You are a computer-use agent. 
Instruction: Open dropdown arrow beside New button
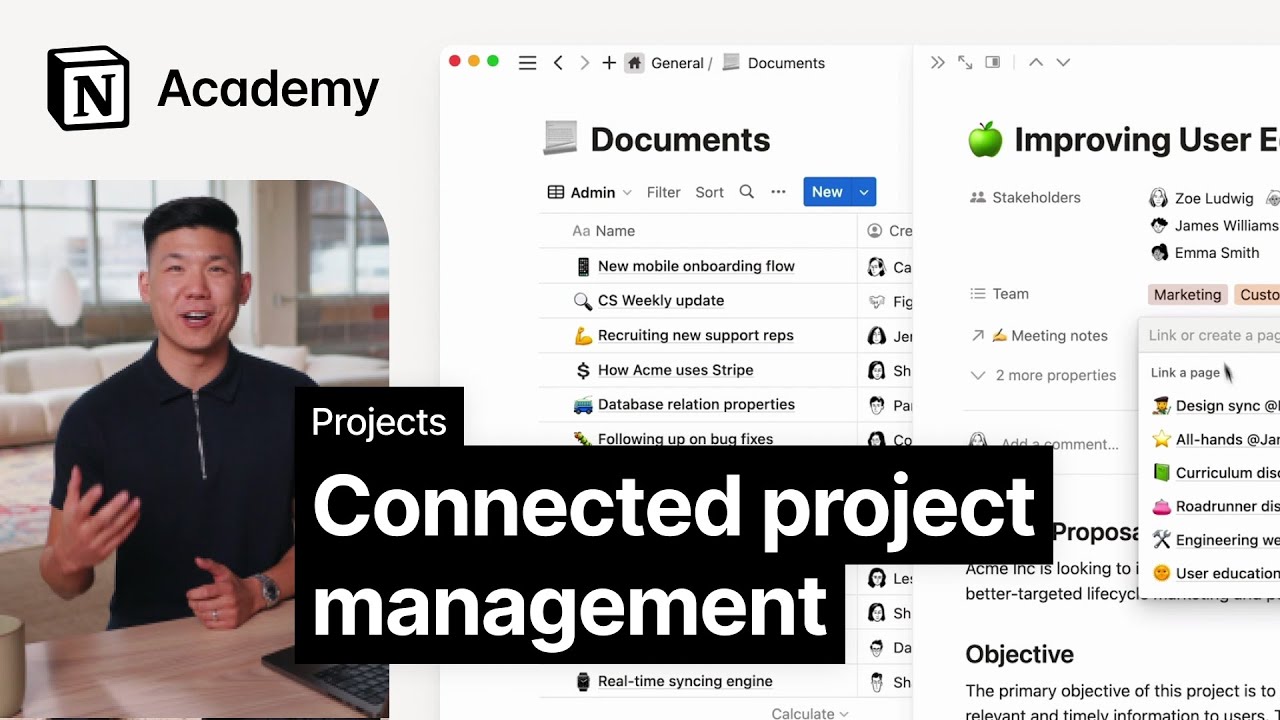[x=864, y=192]
